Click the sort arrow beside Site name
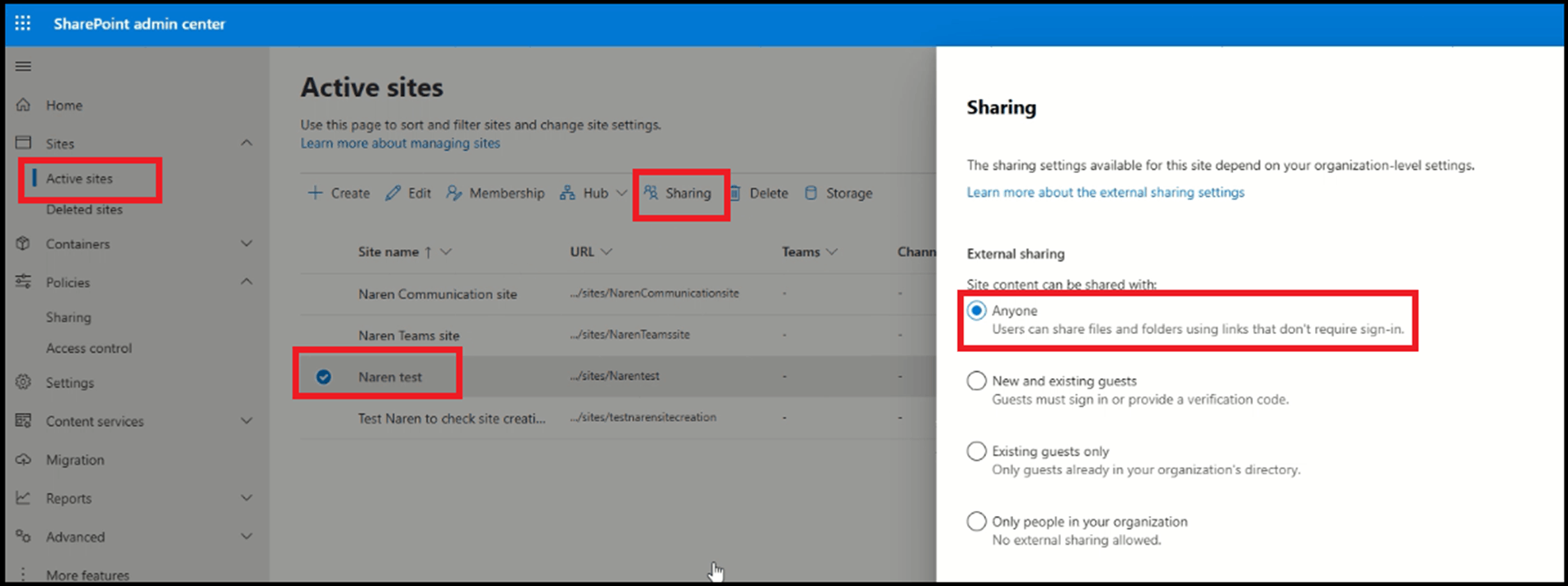 [x=428, y=252]
